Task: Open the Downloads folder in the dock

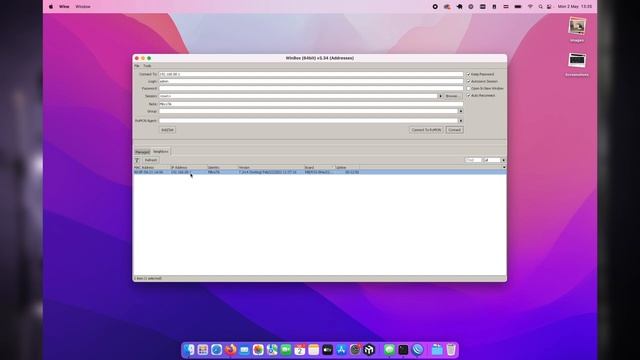Action: [437, 350]
